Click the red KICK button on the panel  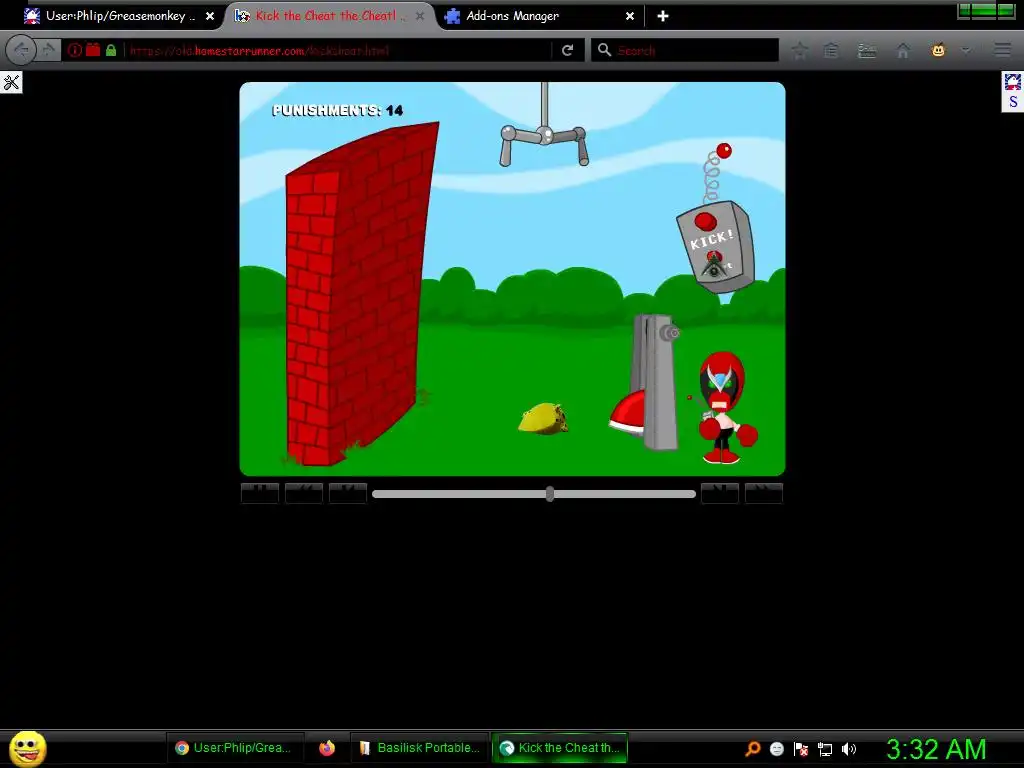click(x=705, y=221)
